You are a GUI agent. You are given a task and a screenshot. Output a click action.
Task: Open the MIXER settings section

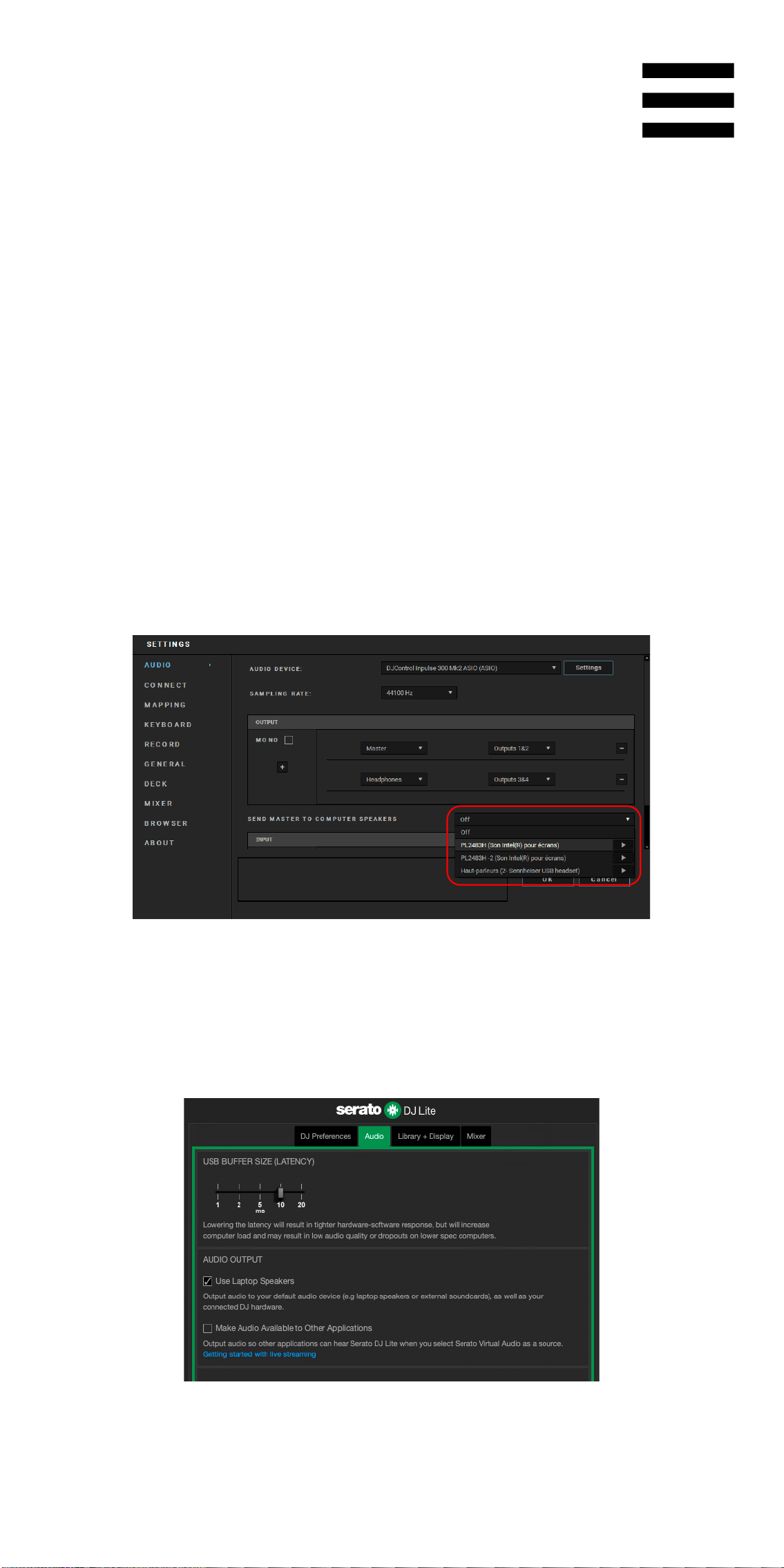coord(158,804)
